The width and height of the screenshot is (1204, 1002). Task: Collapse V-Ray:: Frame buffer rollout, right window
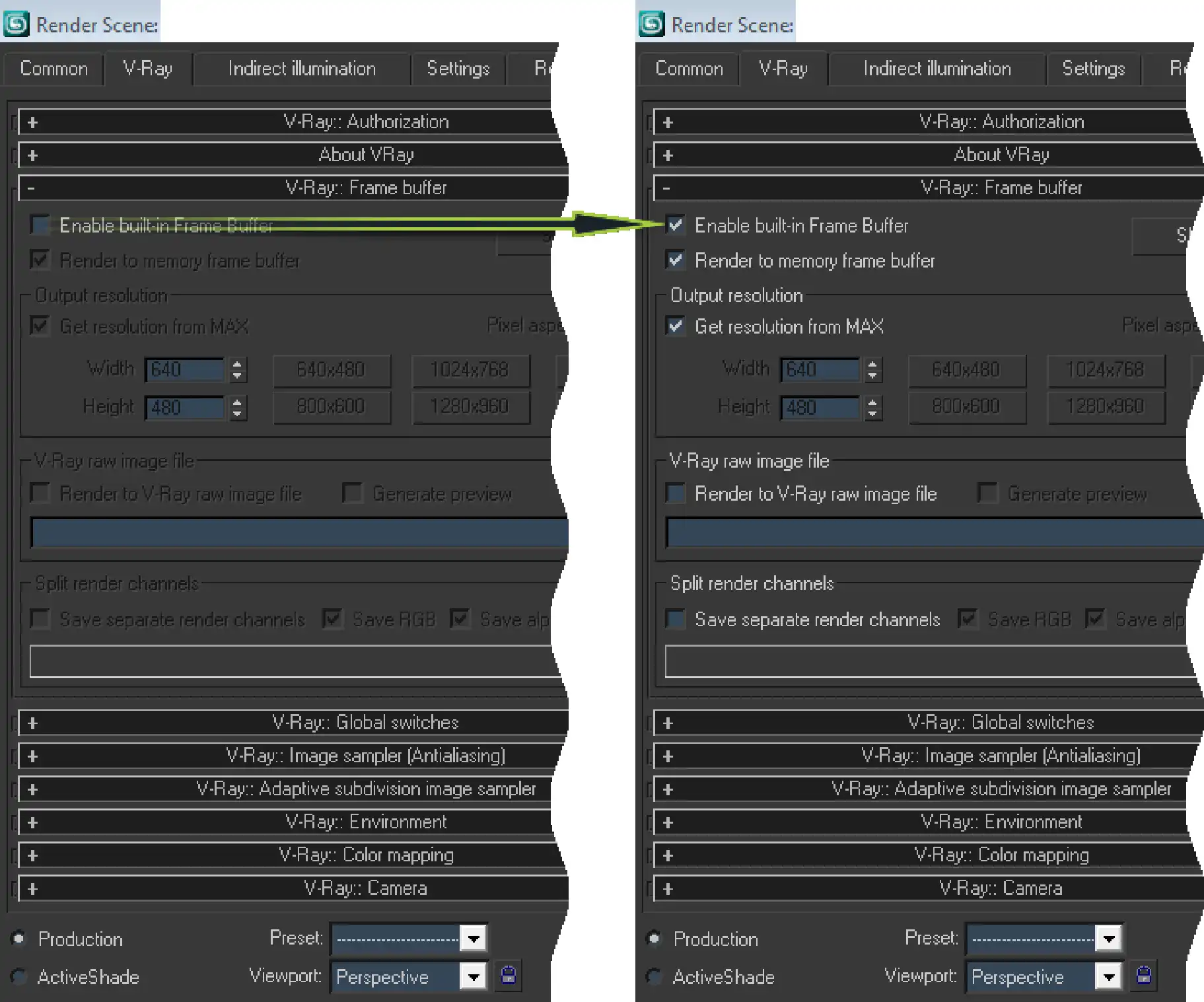[x=927, y=188]
